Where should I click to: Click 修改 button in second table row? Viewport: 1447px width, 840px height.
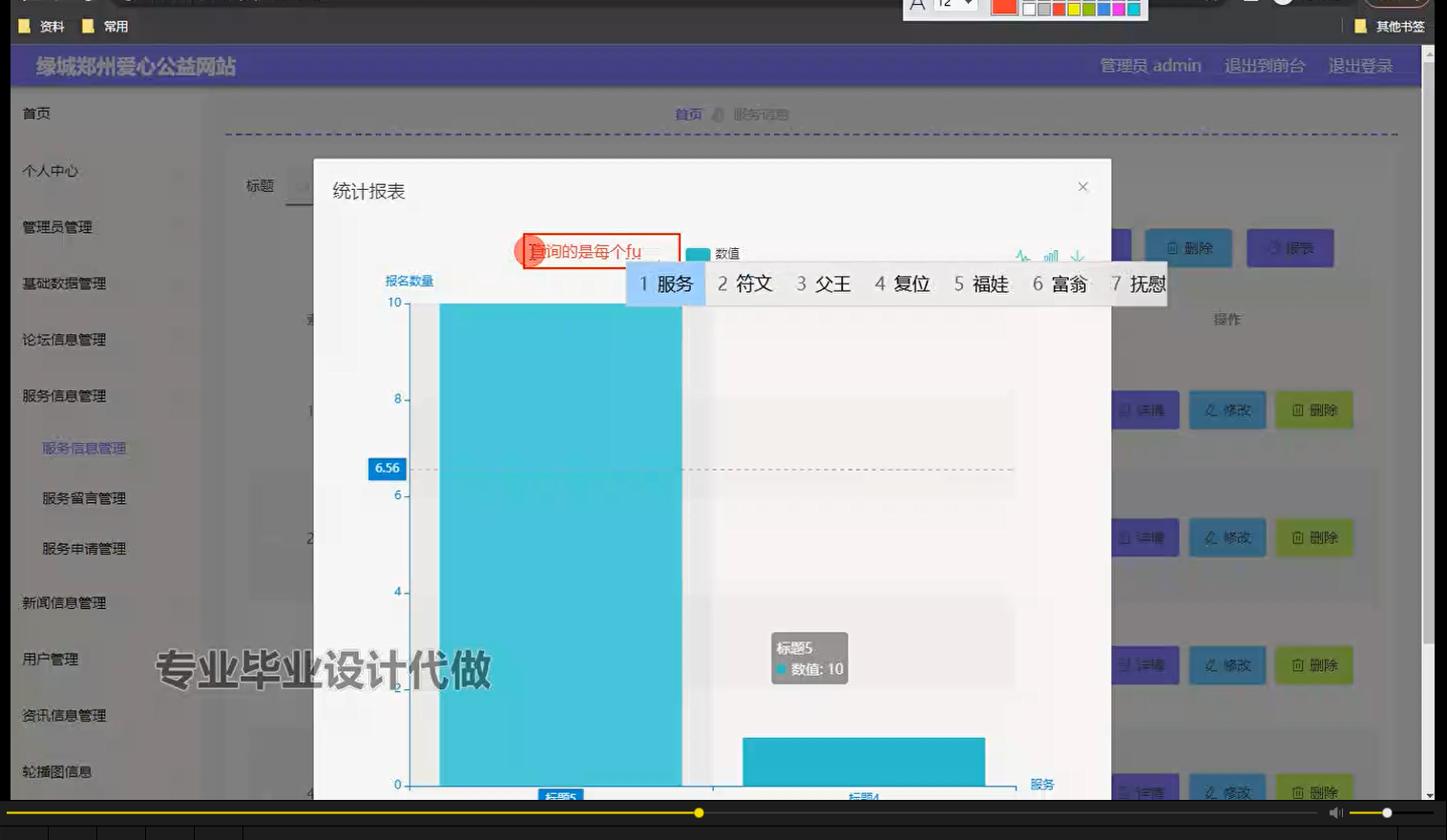pyautogui.click(x=1227, y=538)
